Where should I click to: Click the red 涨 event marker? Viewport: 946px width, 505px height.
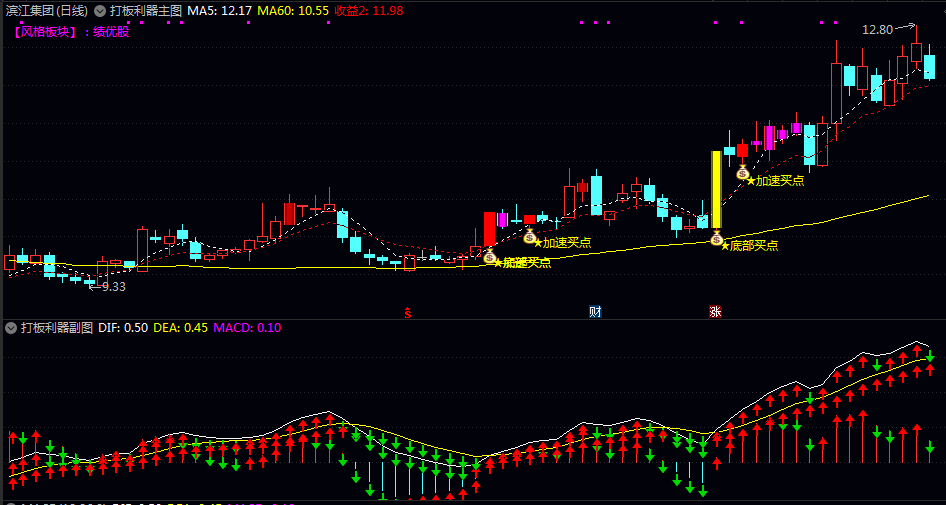(x=716, y=312)
